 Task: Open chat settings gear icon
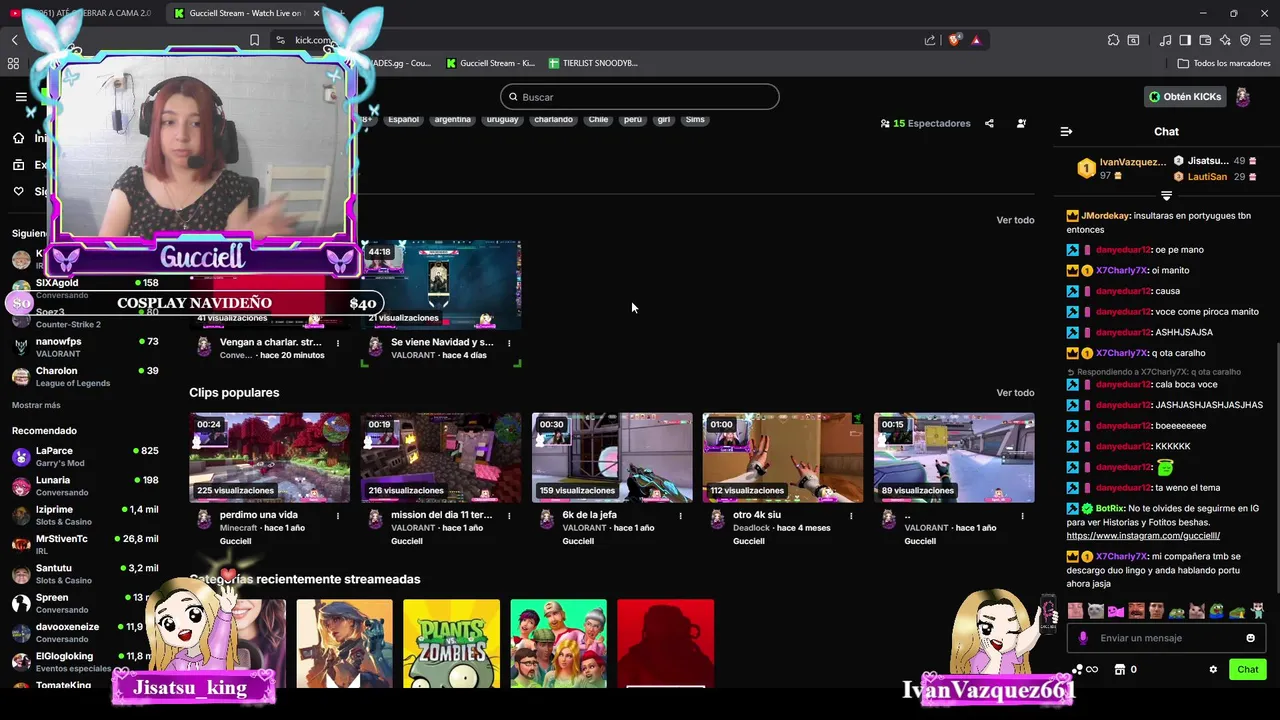click(1213, 669)
